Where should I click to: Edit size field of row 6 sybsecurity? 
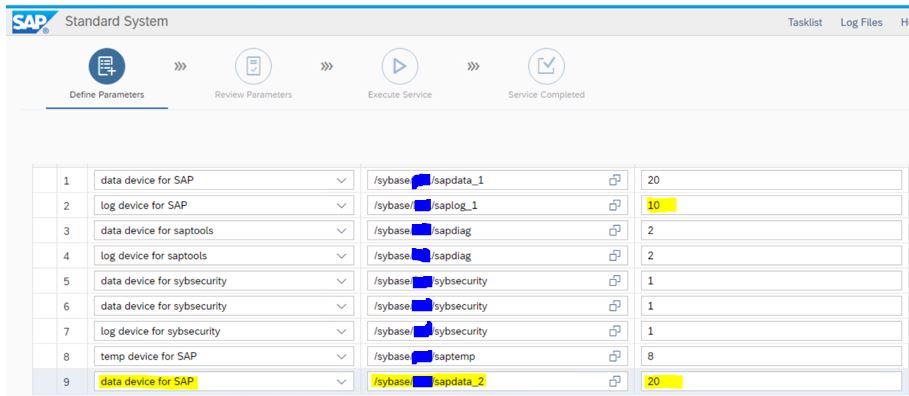click(x=771, y=306)
